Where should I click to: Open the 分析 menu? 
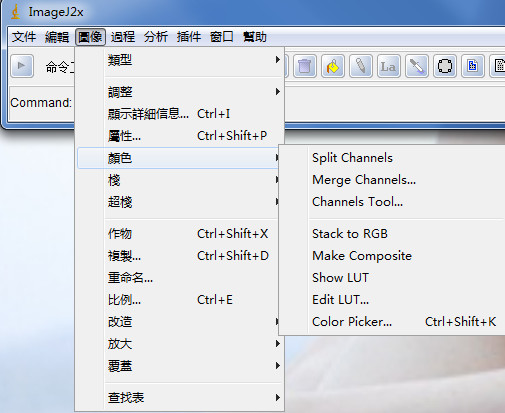click(156, 37)
